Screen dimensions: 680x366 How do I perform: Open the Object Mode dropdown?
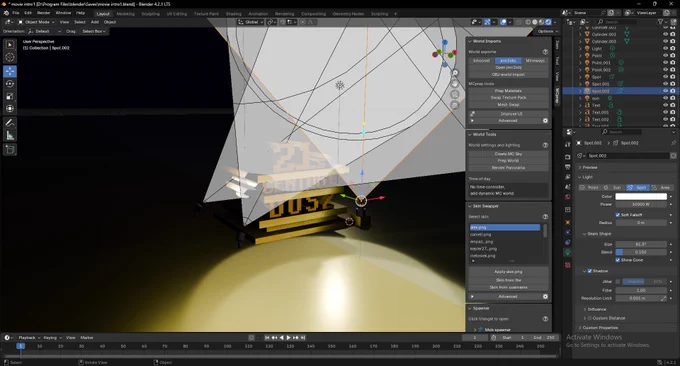point(36,22)
